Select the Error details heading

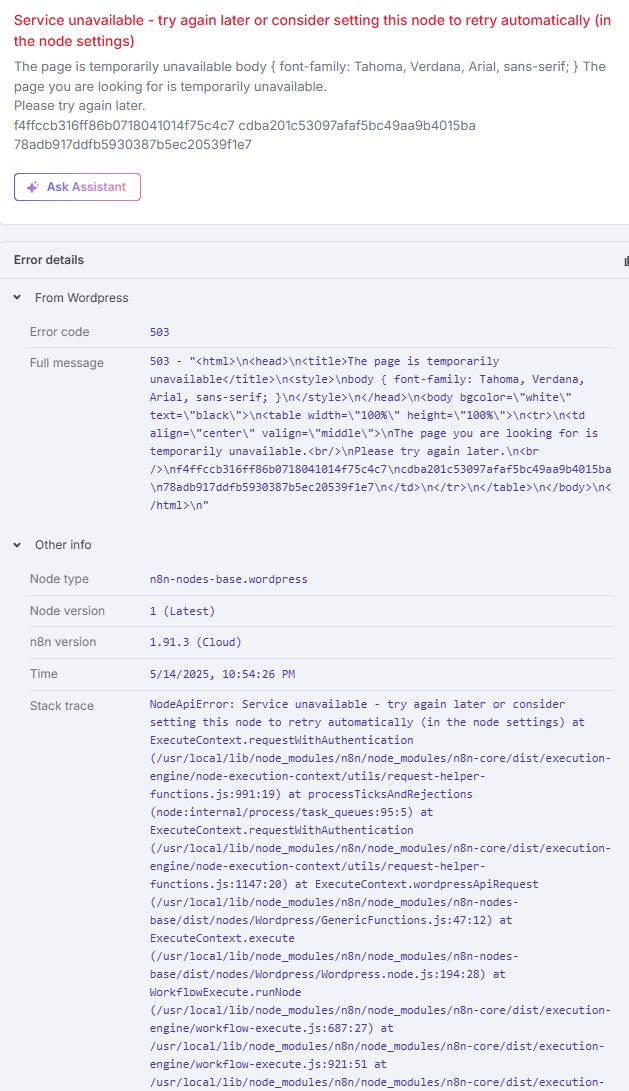tap(49, 260)
